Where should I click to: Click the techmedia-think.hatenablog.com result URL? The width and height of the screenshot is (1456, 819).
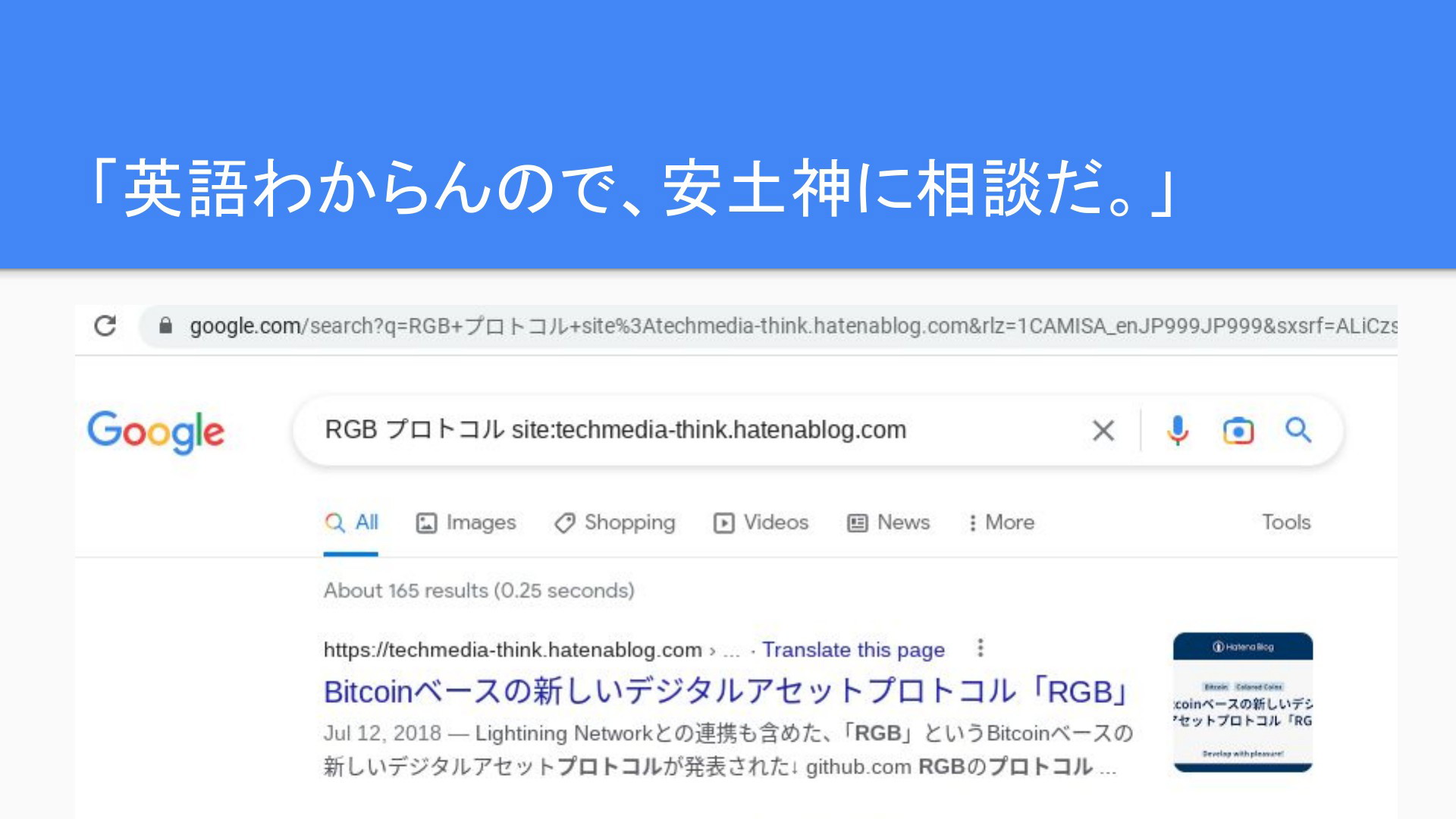513,650
